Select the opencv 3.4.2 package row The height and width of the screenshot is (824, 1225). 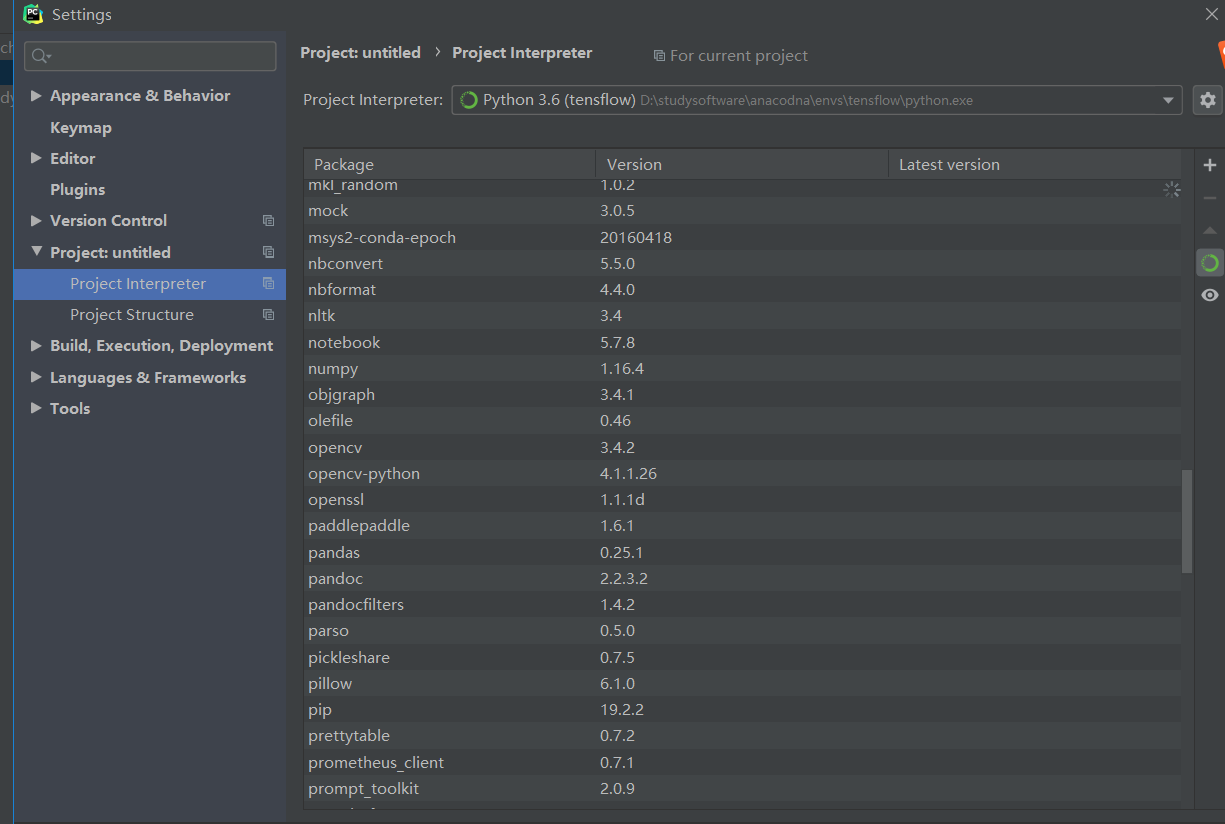point(743,448)
